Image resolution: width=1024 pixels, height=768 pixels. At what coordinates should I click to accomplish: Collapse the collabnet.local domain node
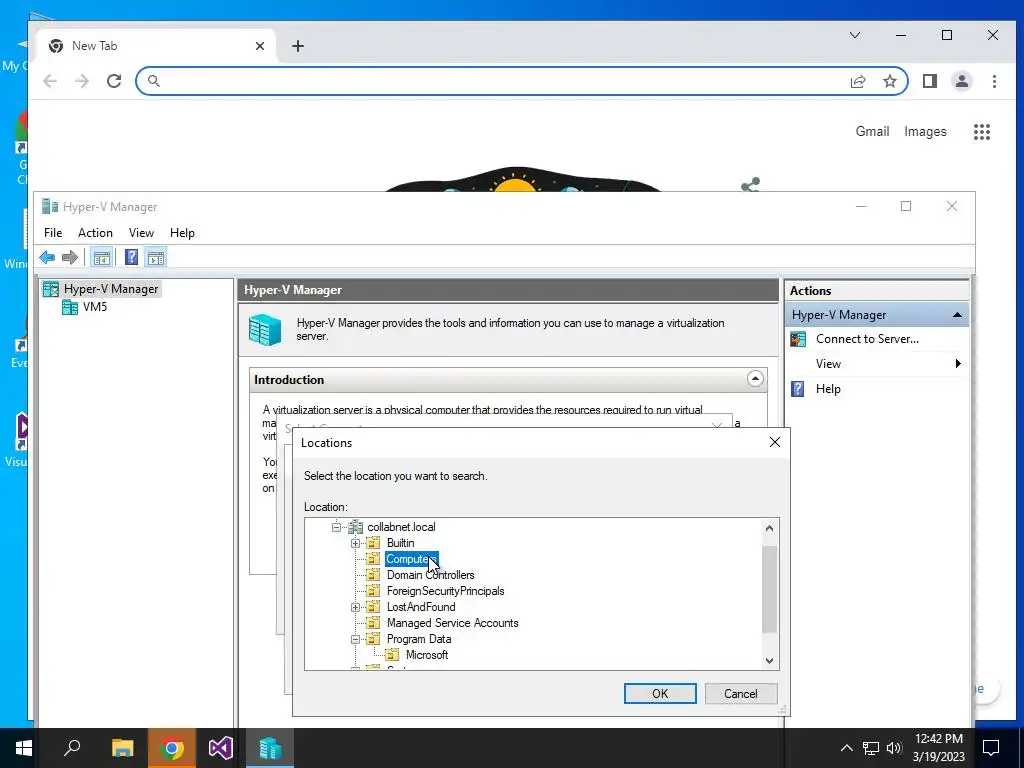(336, 527)
